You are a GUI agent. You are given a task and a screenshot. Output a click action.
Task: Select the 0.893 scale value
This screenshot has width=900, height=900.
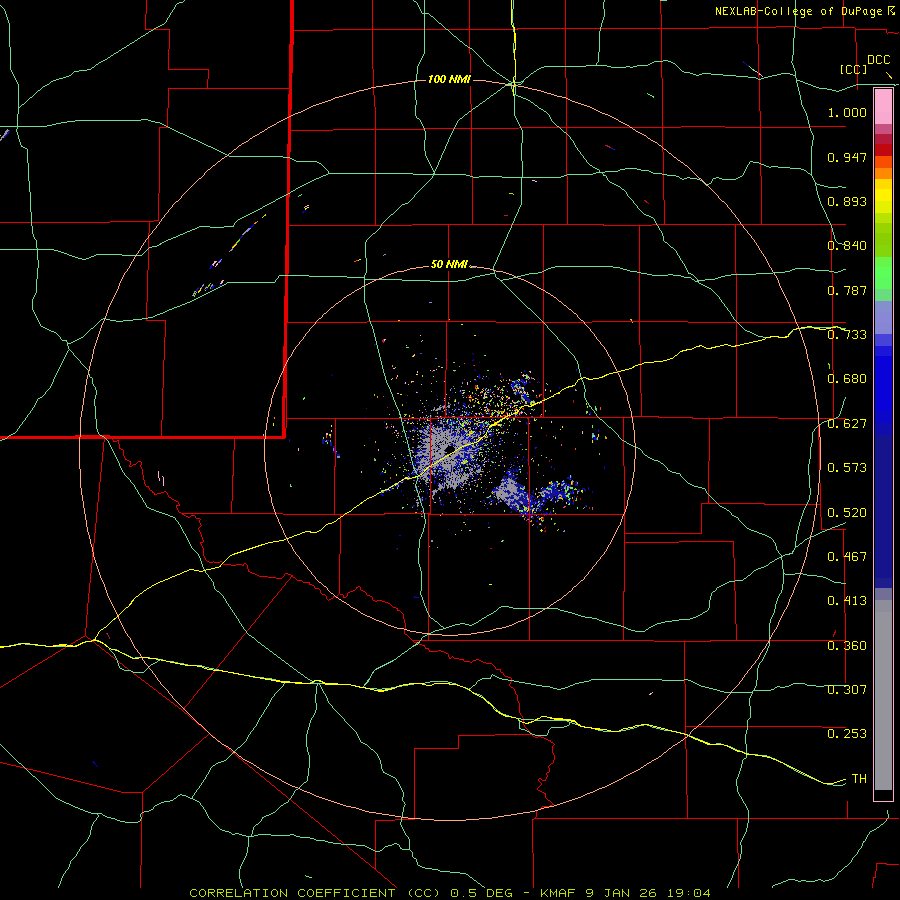847,201
